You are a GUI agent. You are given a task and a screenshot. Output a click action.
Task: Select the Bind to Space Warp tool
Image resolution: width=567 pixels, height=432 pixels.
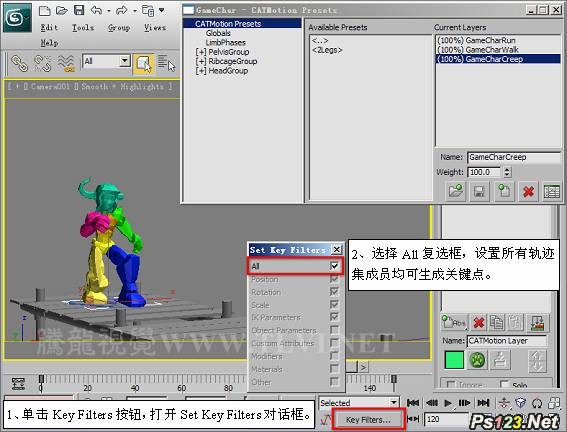(x=66, y=63)
